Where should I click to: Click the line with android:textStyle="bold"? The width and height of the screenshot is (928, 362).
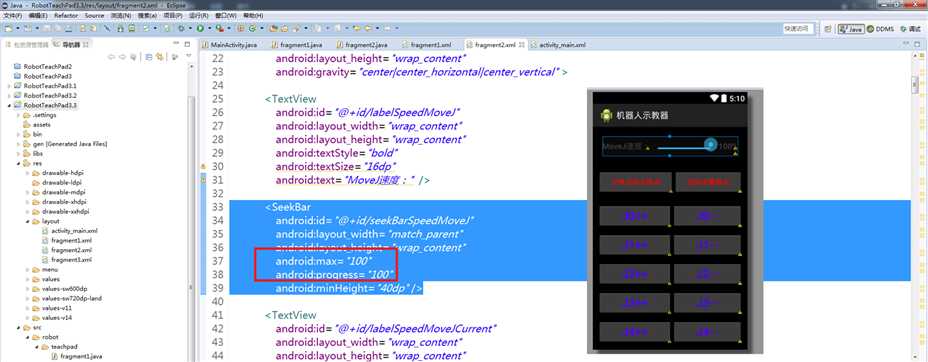tap(337, 153)
